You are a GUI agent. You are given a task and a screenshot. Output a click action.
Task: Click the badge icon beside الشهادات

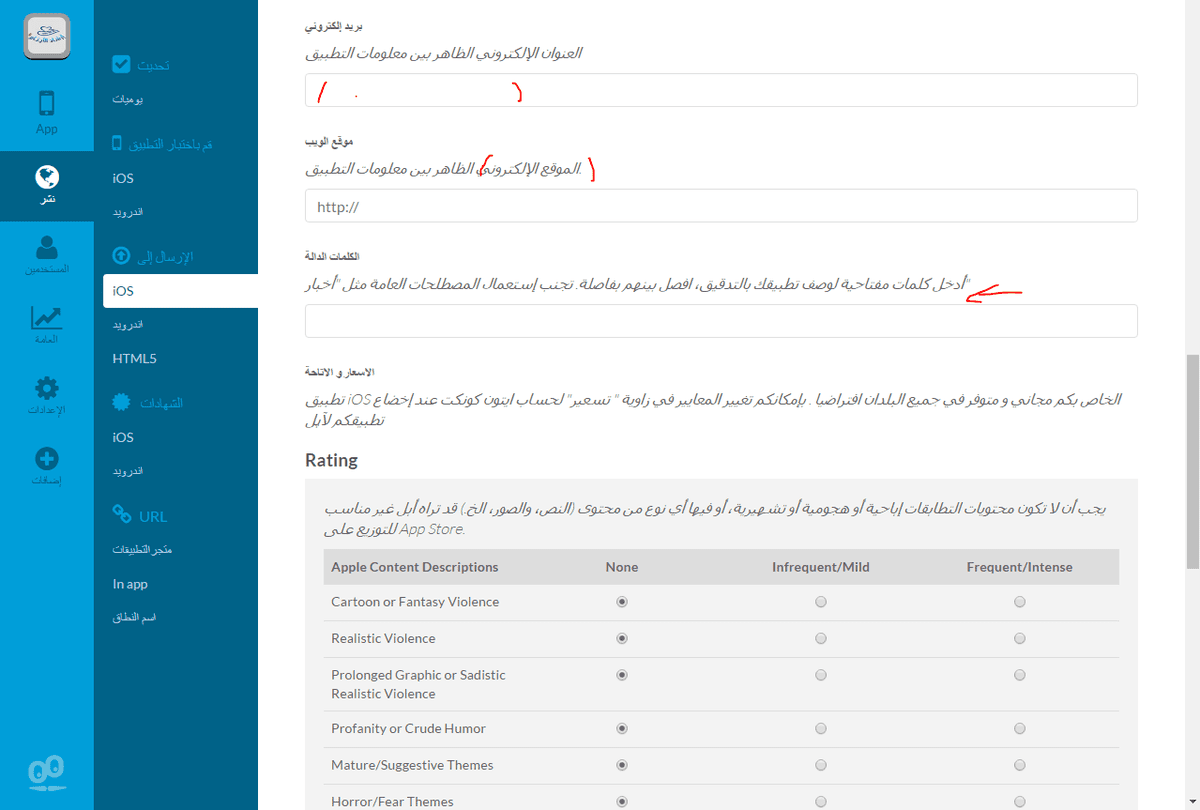point(121,402)
